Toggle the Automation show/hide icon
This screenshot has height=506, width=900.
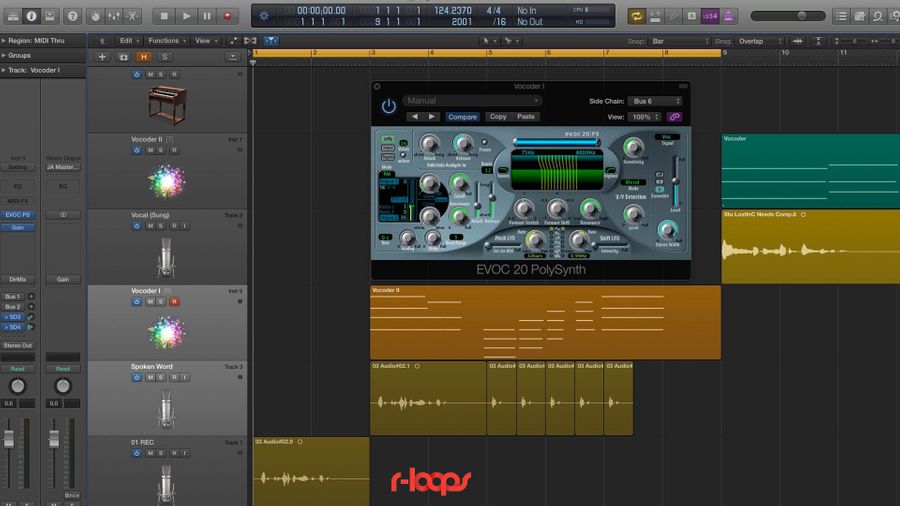(233, 41)
